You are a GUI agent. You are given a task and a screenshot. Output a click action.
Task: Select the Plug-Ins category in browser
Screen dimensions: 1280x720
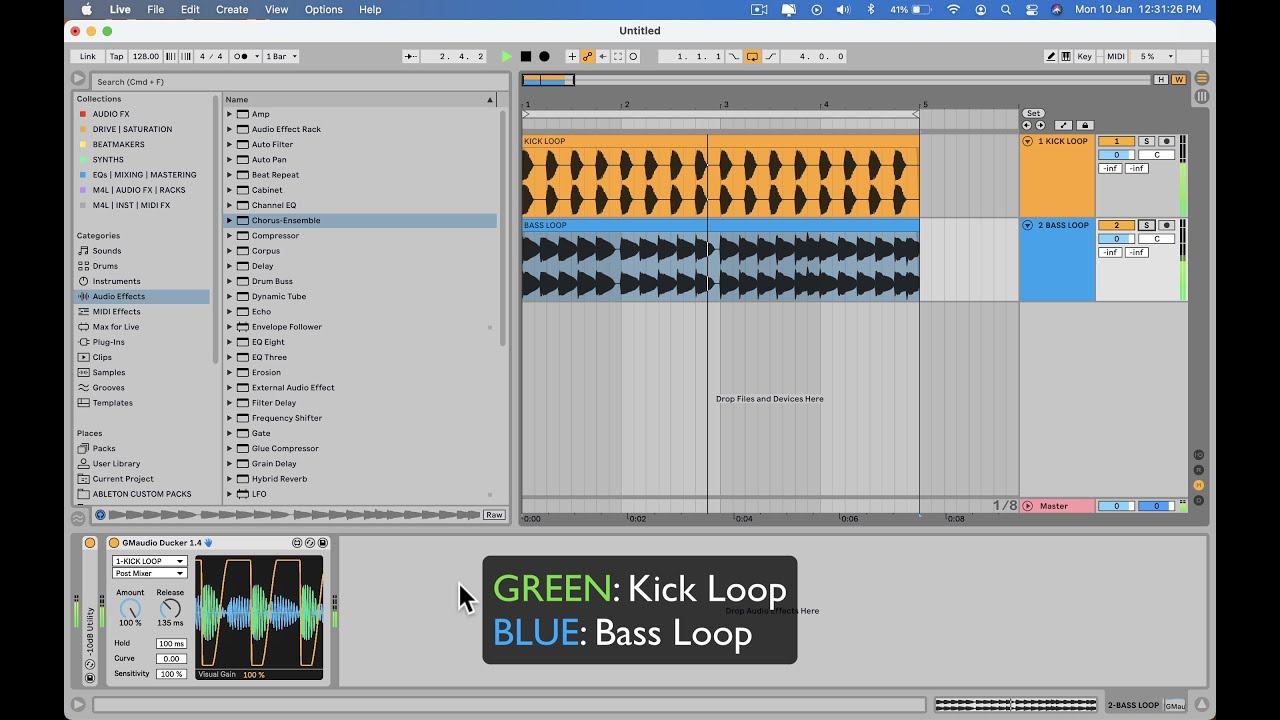108,342
